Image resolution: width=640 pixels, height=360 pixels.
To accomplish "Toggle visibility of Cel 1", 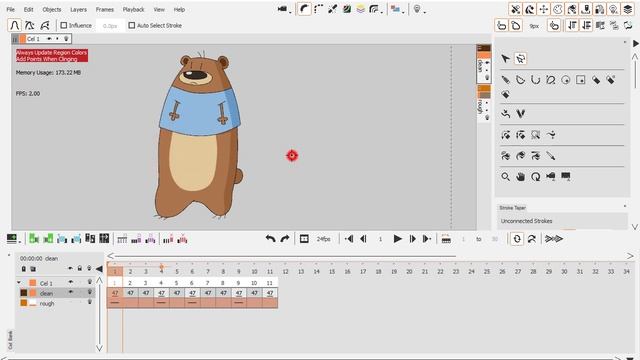I will point(71,282).
